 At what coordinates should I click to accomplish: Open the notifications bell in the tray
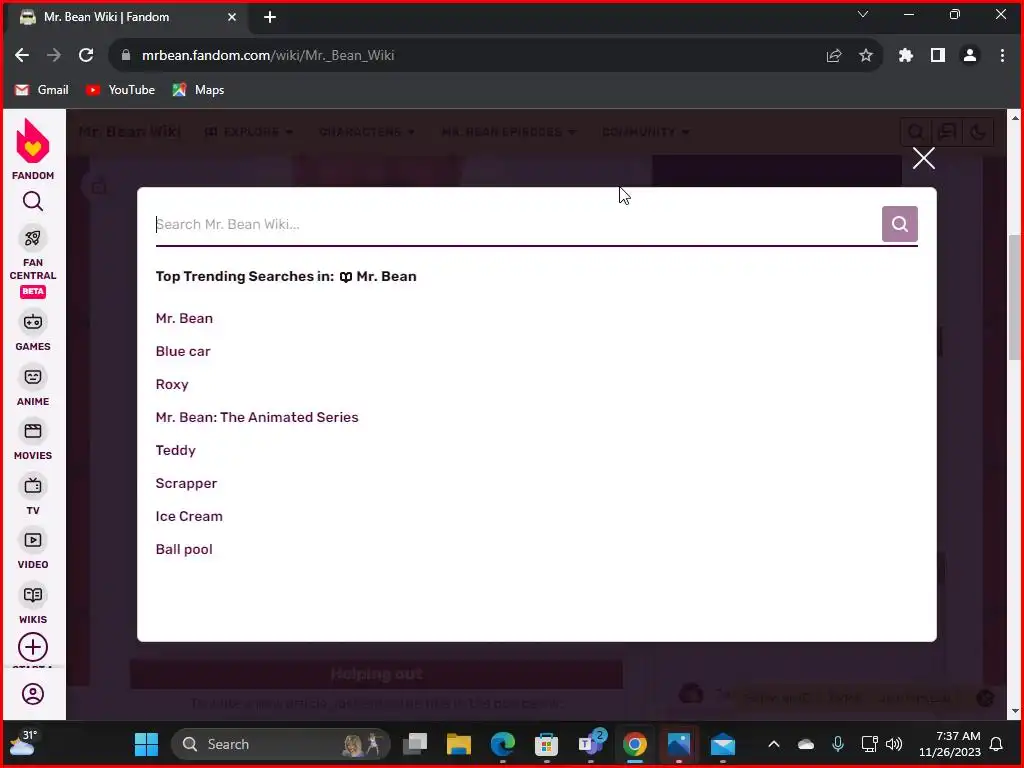click(x=996, y=744)
